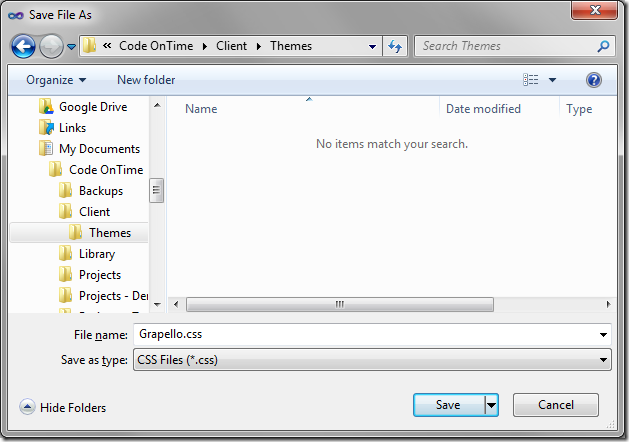629x442 pixels.
Task: Select the Client folder in tree
Action: tap(94, 212)
